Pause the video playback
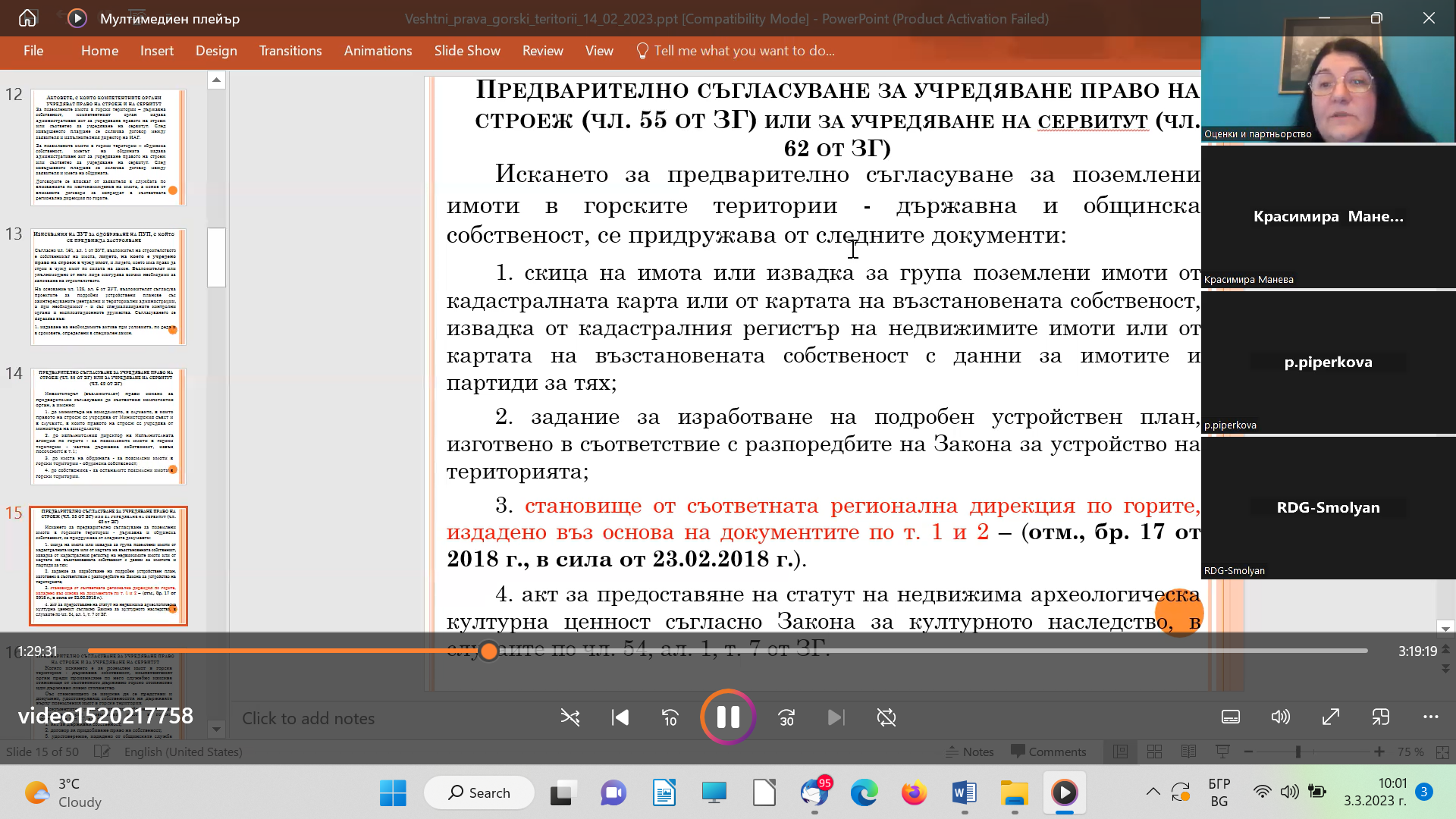Viewport: 1456px width, 819px height. [x=728, y=717]
